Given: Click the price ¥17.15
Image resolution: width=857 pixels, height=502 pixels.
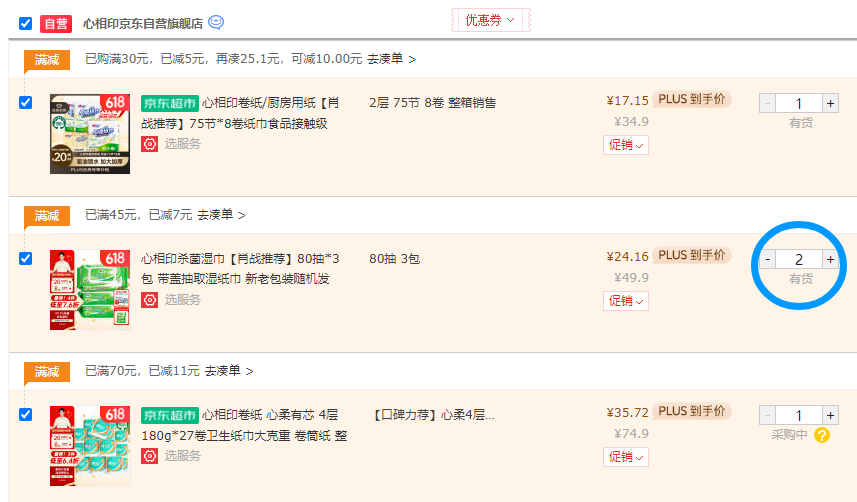Looking at the screenshot, I should (627, 101).
